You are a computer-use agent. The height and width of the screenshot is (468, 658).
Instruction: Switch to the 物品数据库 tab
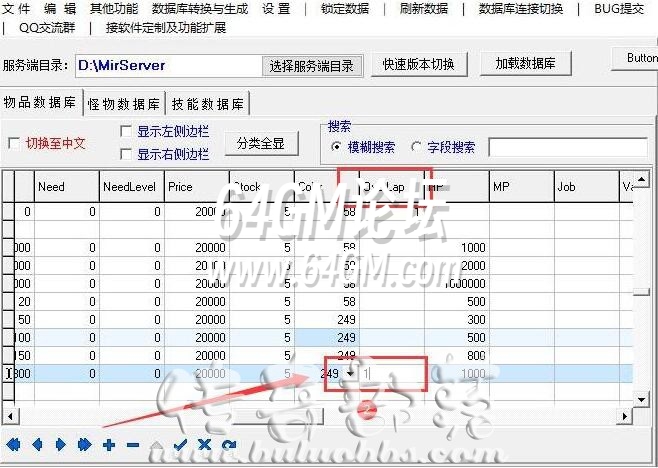click(x=40, y=102)
